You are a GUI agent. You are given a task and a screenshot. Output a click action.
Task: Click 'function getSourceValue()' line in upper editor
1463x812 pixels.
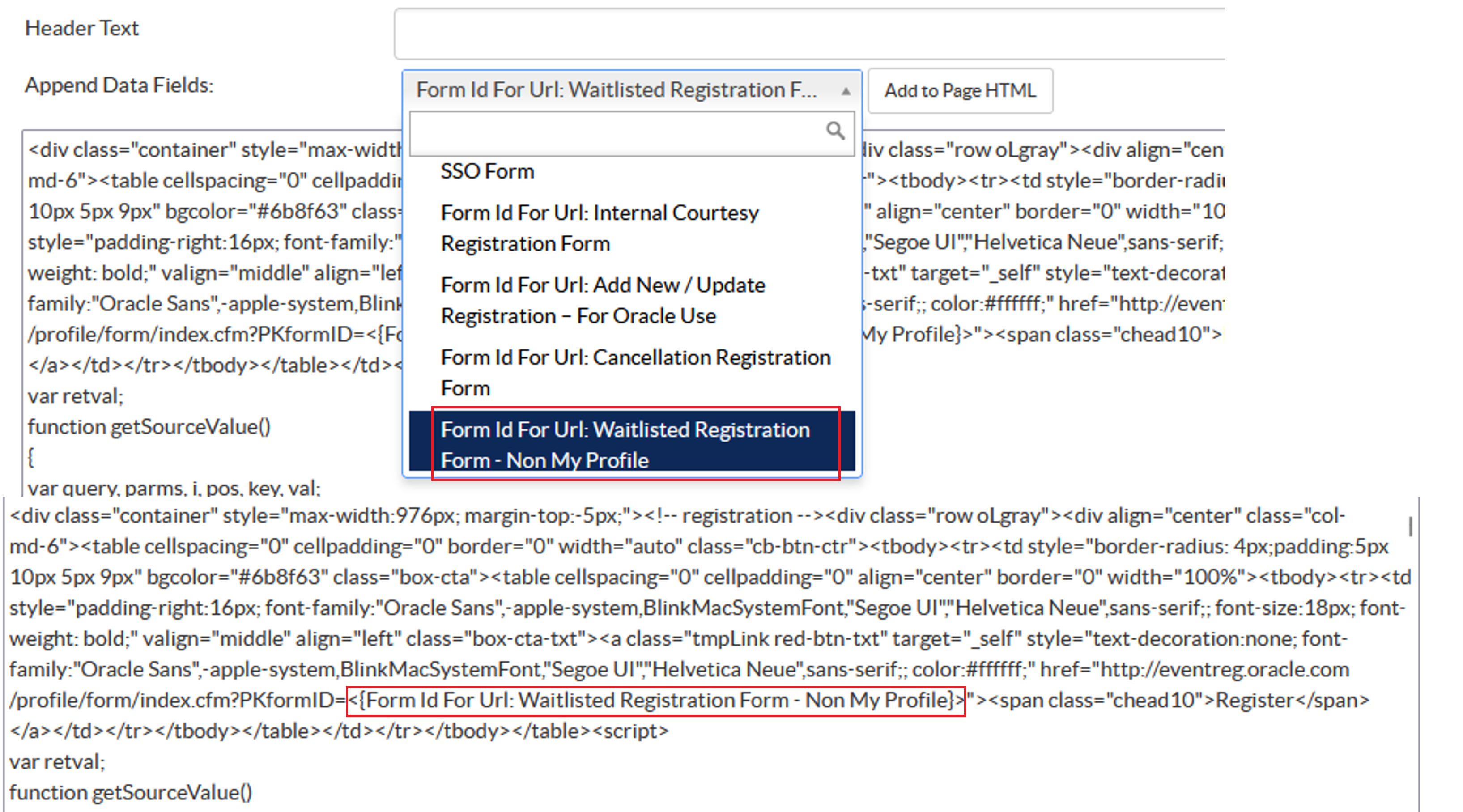click(149, 426)
